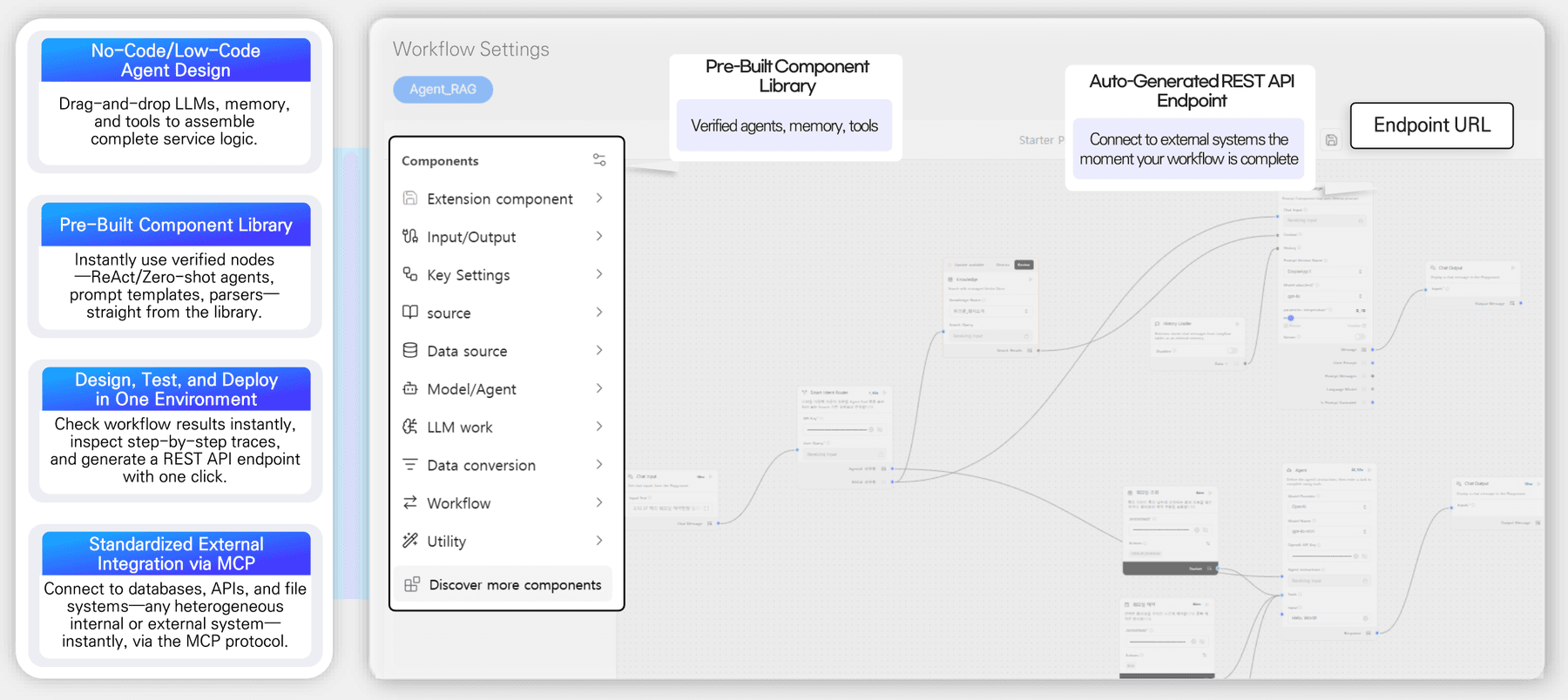Expand the Utility category chevron
The image size is (1568, 700).
599,541
